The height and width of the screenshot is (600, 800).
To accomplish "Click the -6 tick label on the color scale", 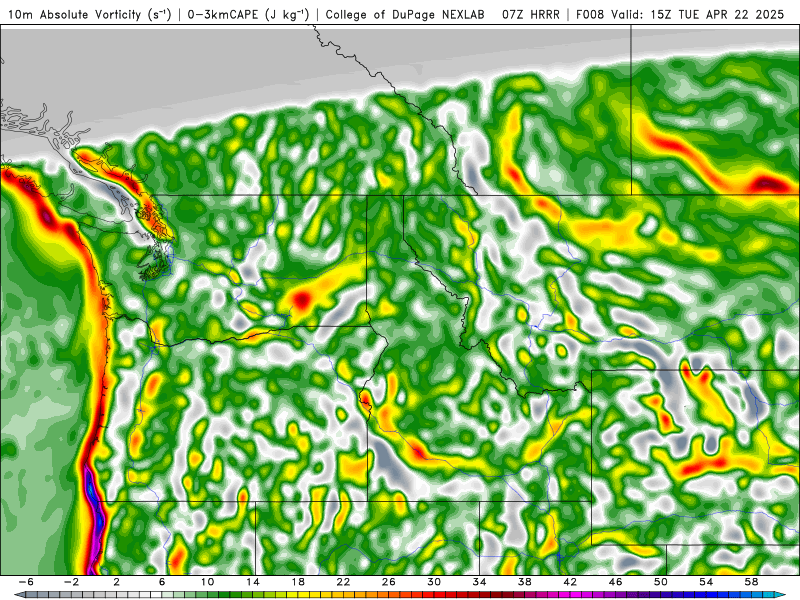I will click(x=26, y=582).
